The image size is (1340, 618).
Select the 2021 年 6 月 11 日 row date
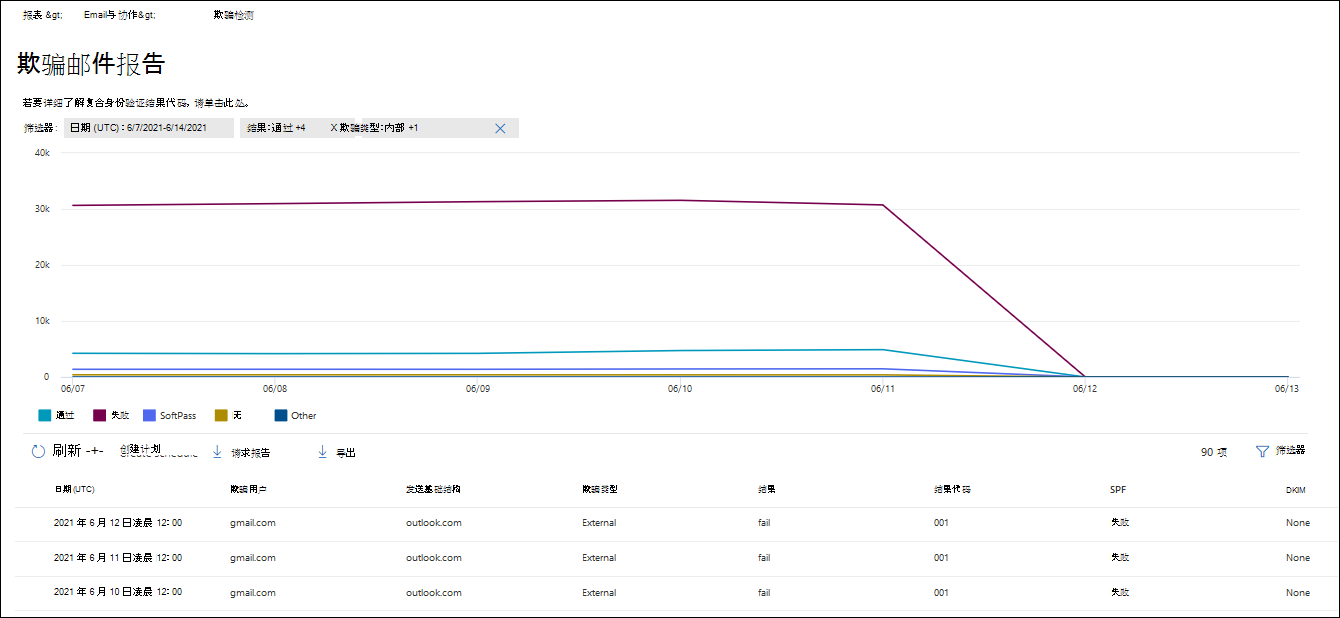pyautogui.click(x=118, y=558)
